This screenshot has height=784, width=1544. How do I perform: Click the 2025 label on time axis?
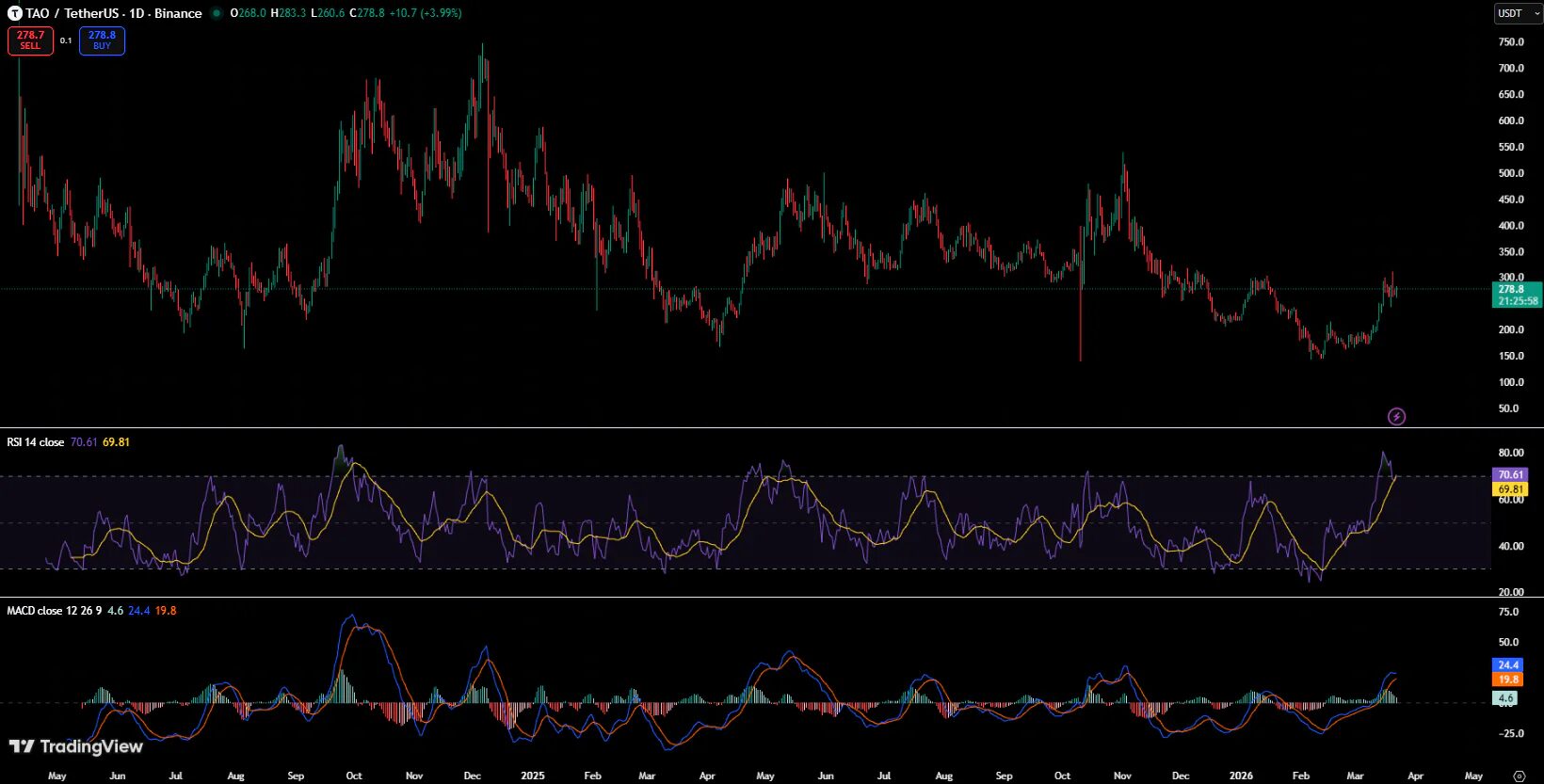pyautogui.click(x=532, y=776)
